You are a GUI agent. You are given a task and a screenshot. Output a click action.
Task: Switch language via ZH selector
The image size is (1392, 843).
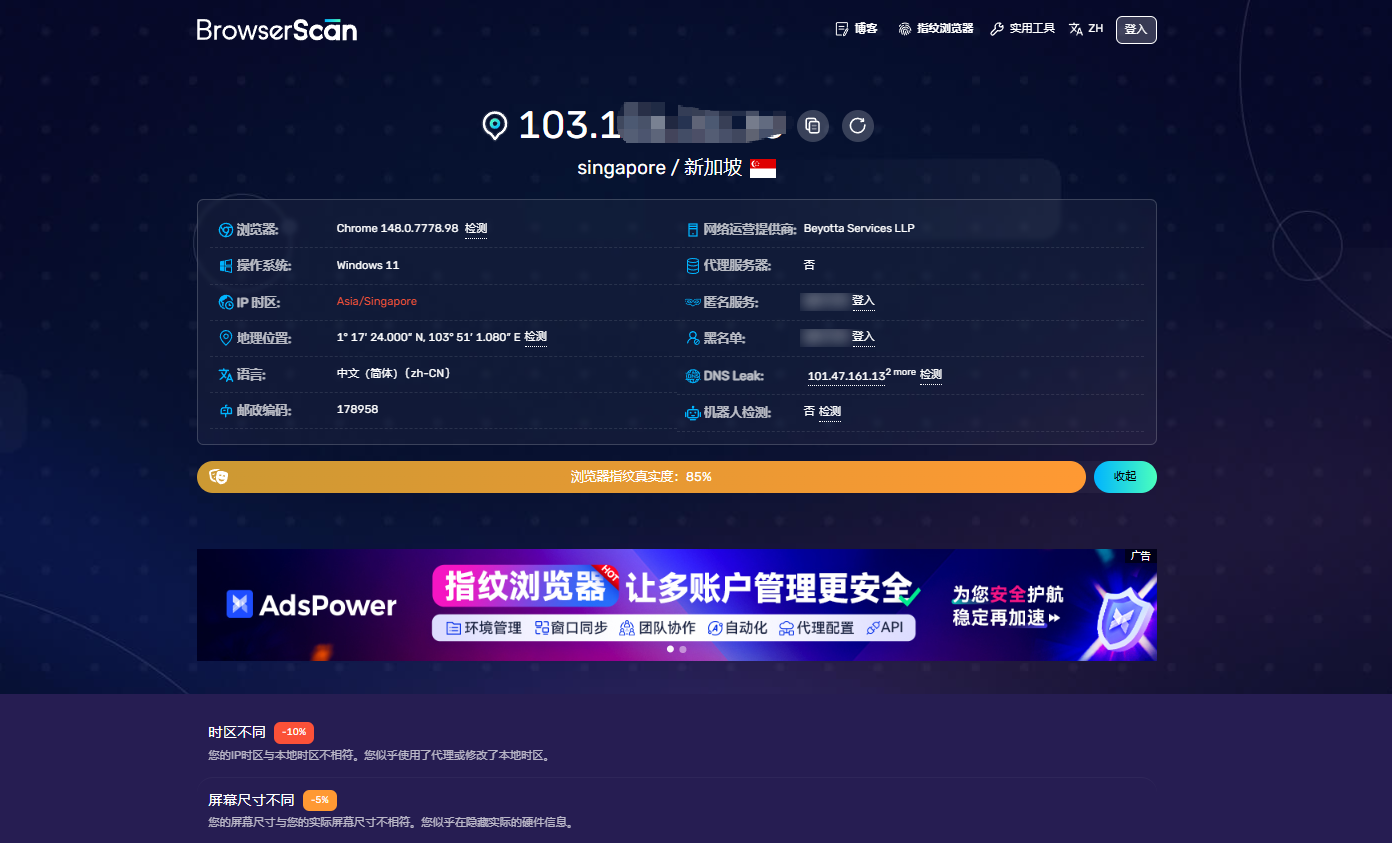[x=1086, y=29]
